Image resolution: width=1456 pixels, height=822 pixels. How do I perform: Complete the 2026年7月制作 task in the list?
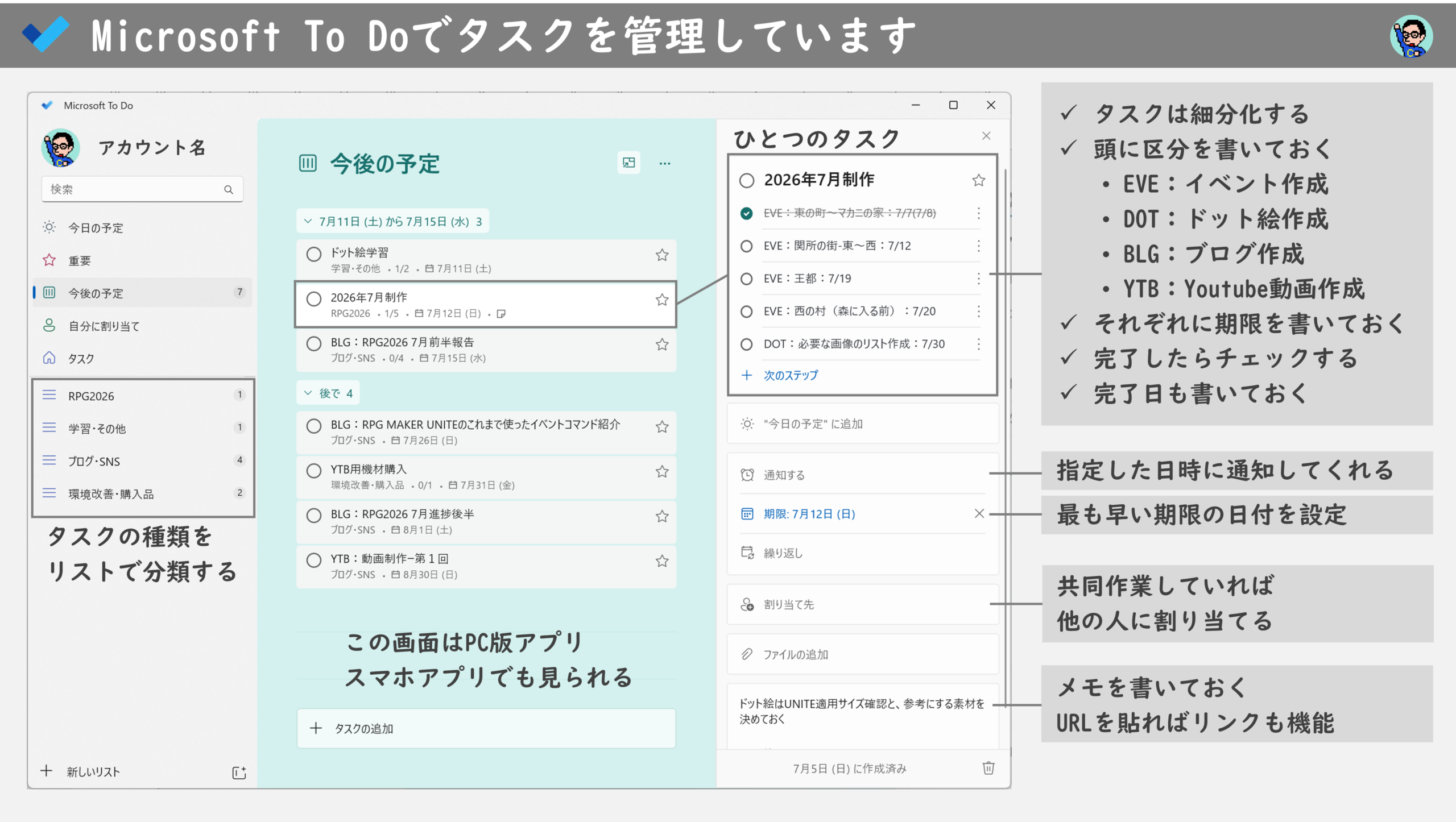(x=313, y=299)
